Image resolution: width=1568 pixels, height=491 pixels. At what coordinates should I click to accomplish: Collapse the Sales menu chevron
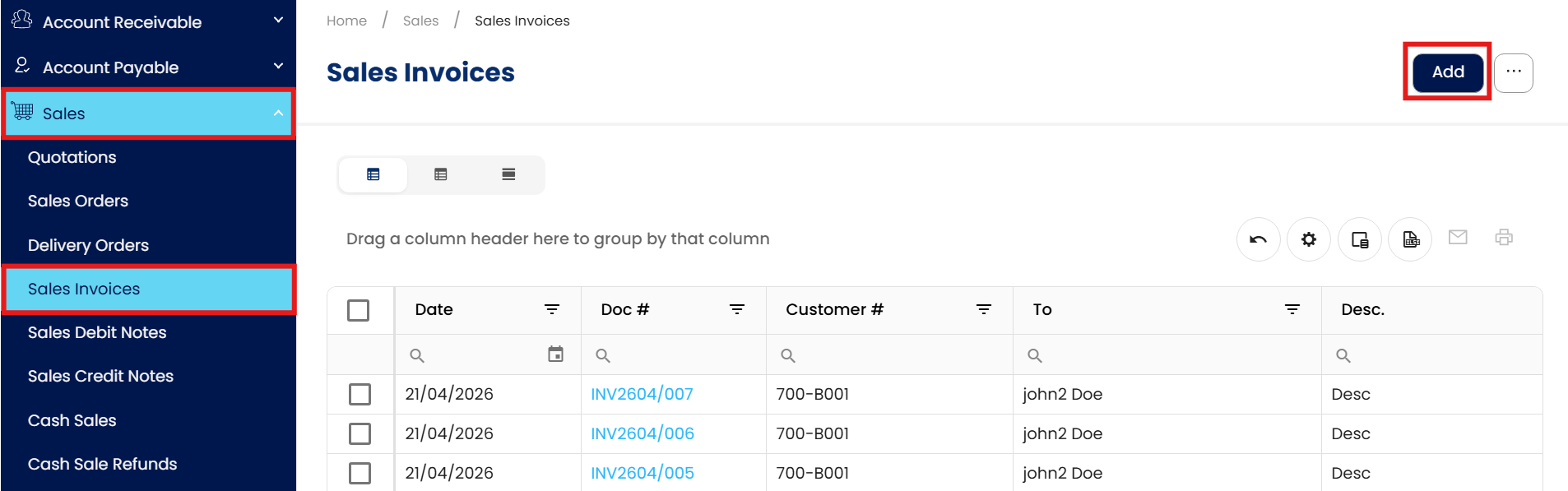click(x=278, y=113)
